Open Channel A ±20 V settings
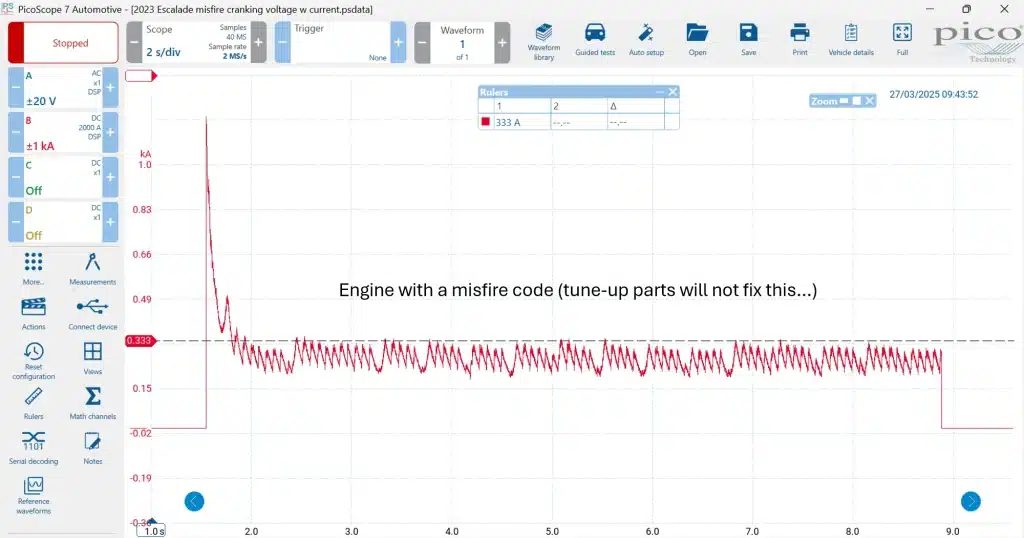1024x538 pixels. [63, 87]
